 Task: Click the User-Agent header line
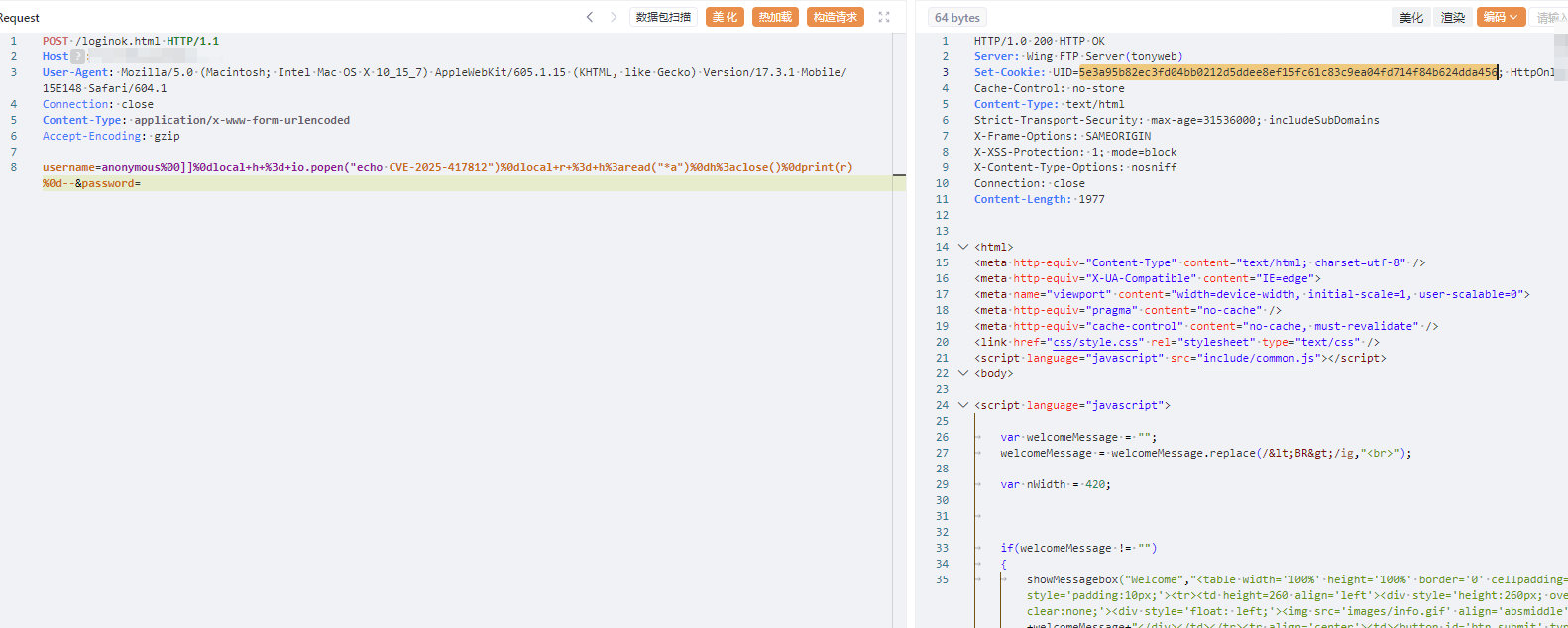click(444, 80)
